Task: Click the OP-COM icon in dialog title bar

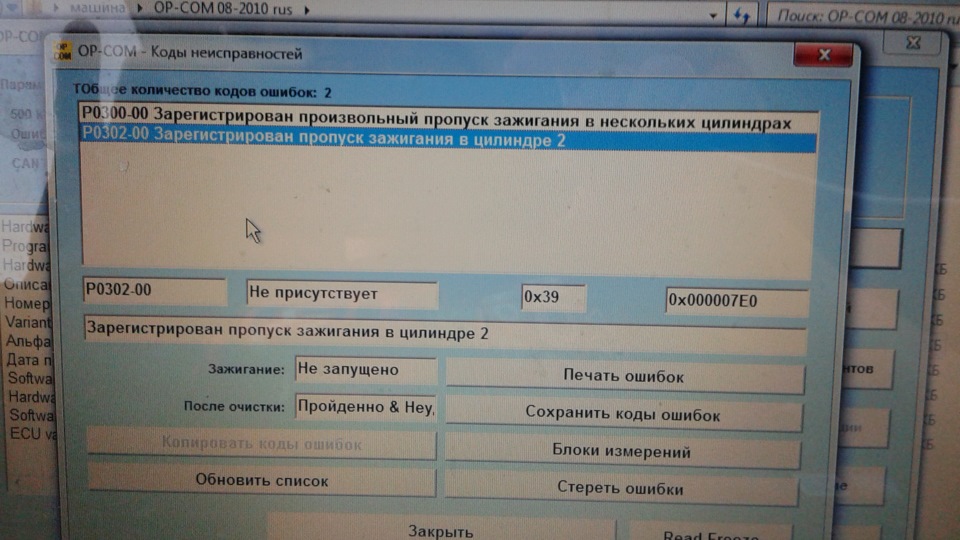Action: pyautogui.click(x=62, y=51)
